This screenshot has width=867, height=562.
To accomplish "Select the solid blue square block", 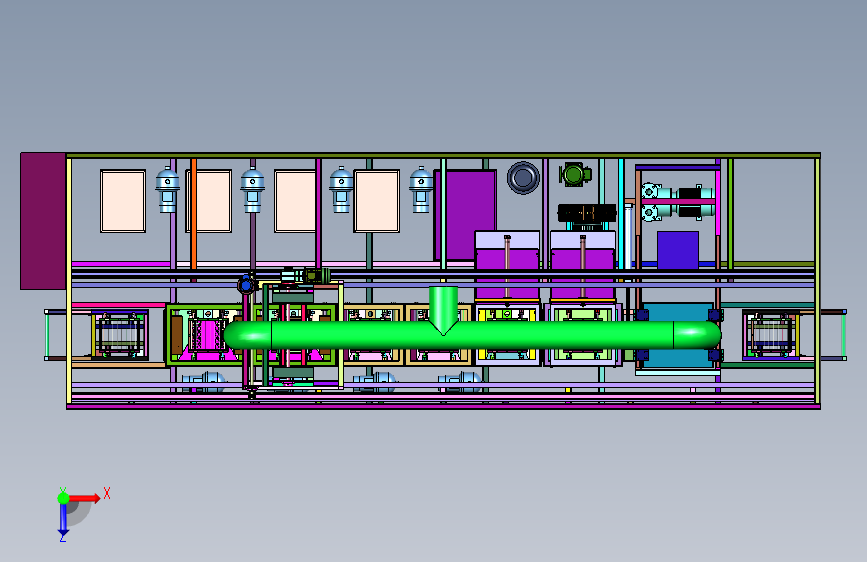I will click(x=678, y=250).
